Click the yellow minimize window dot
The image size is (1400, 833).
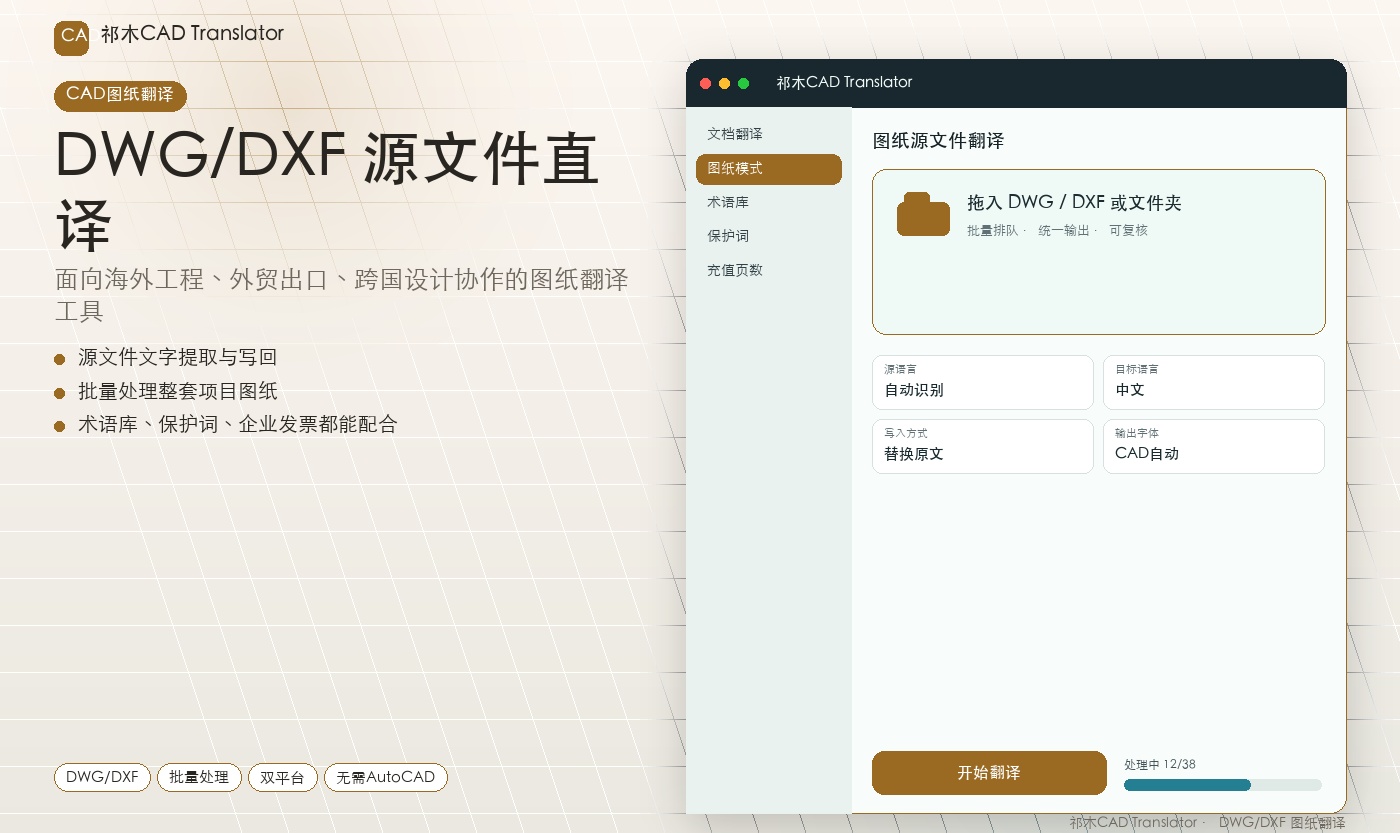(725, 83)
